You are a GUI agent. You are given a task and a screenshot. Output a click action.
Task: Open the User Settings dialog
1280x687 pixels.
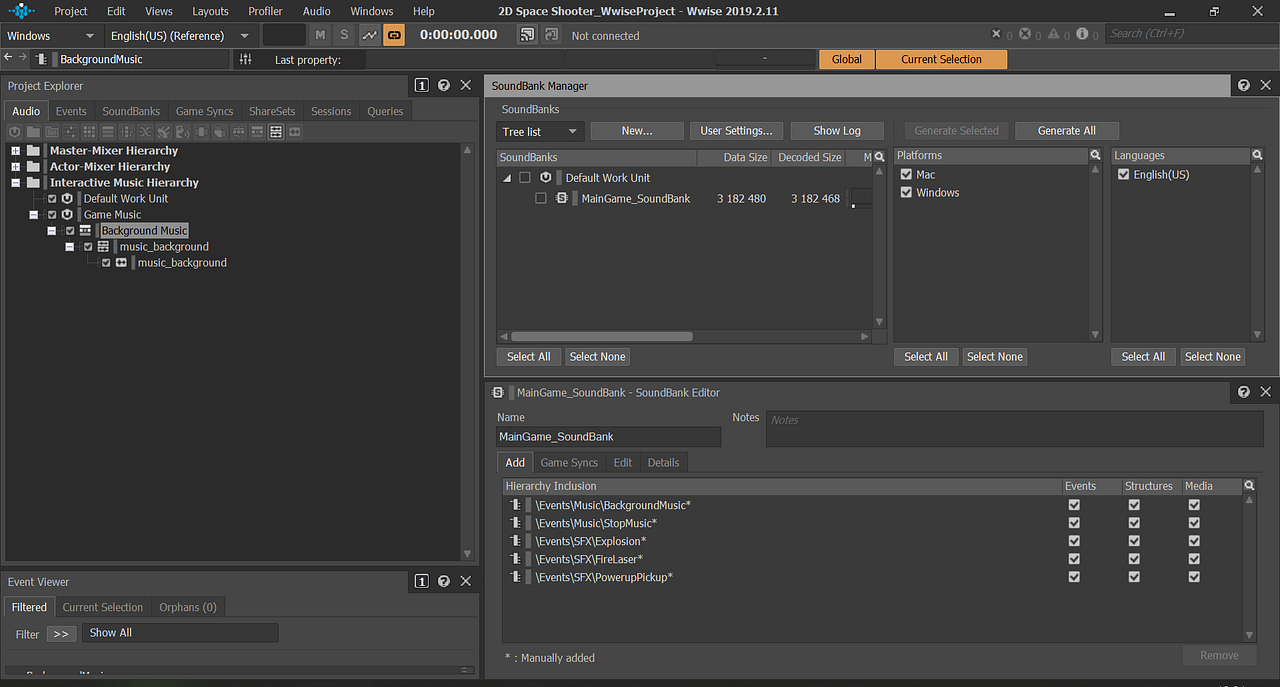pyautogui.click(x=735, y=130)
